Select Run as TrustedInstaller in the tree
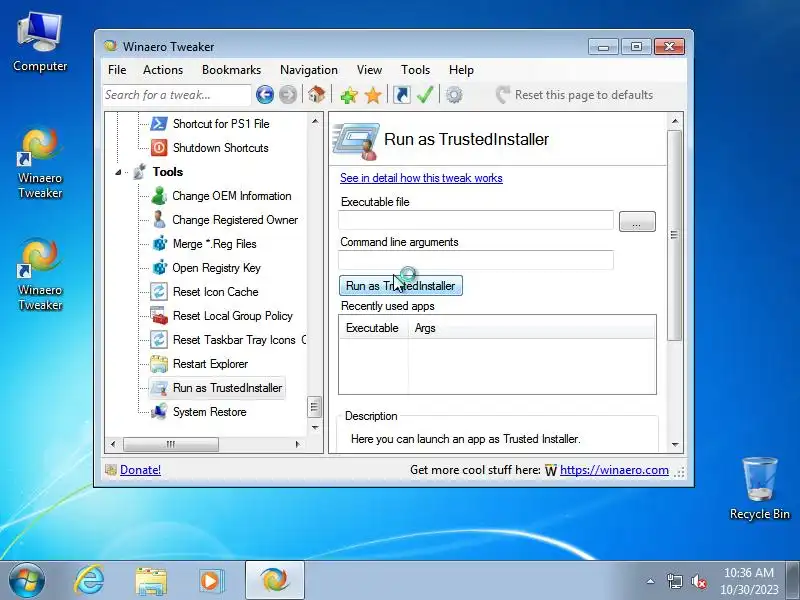The image size is (800, 600). click(227, 388)
